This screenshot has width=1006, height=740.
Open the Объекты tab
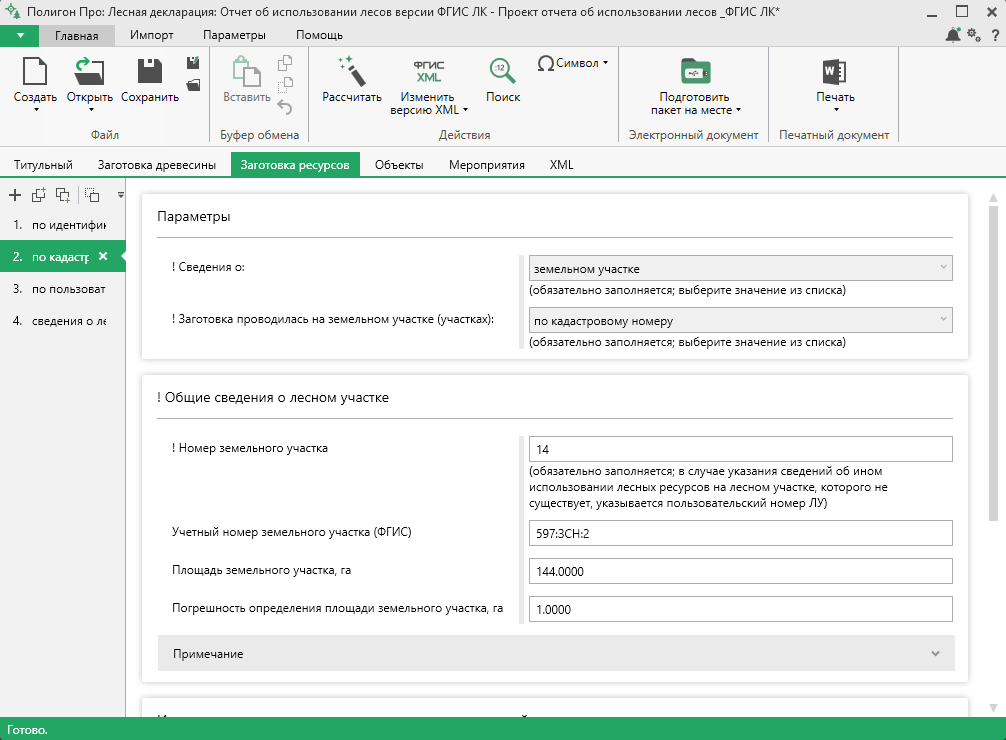click(399, 164)
